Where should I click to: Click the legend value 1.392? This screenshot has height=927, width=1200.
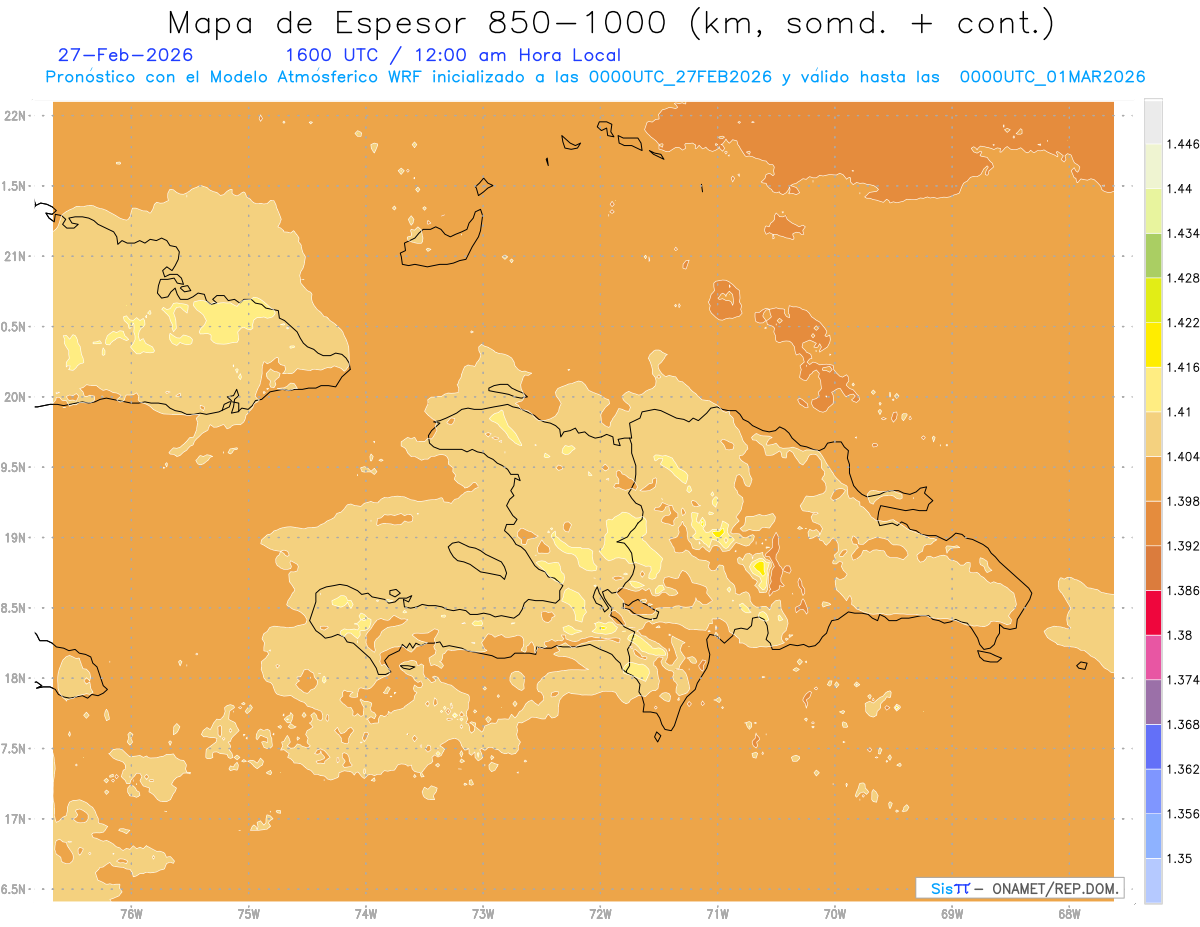click(1185, 545)
